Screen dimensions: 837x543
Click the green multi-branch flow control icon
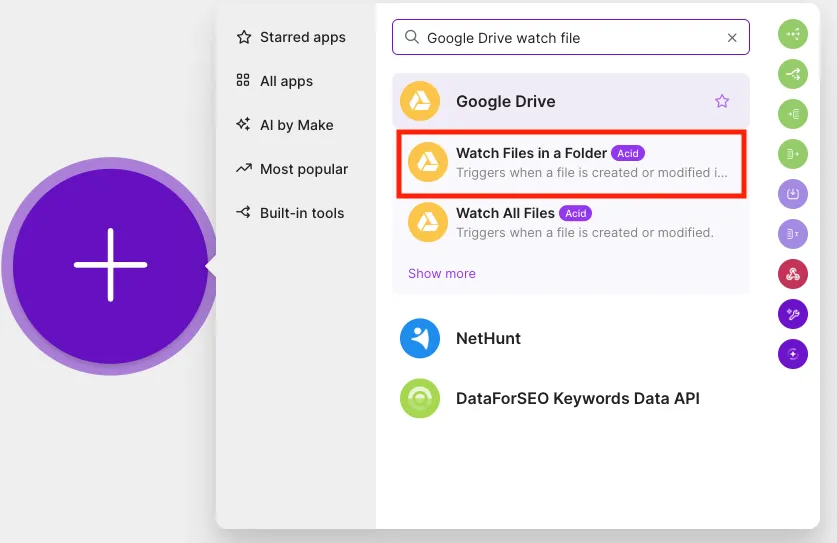tap(793, 34)
